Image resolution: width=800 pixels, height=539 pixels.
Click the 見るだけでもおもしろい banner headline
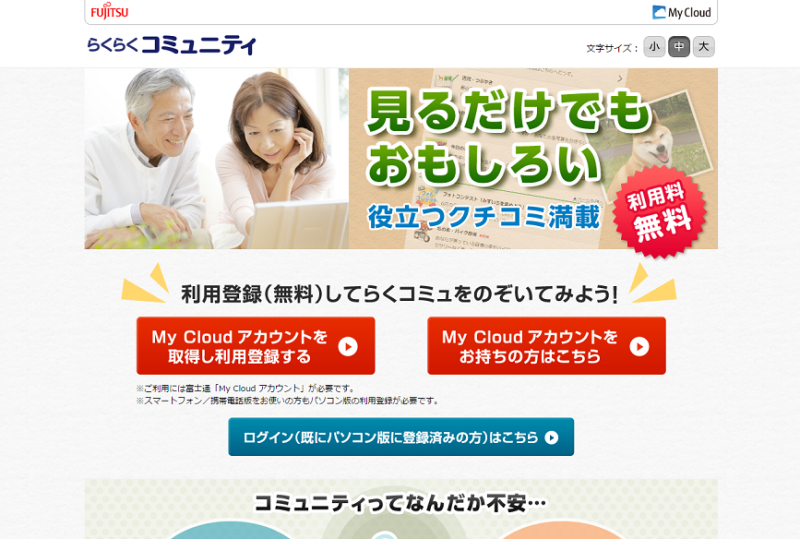pyautogui.click(x=509, y=136)
